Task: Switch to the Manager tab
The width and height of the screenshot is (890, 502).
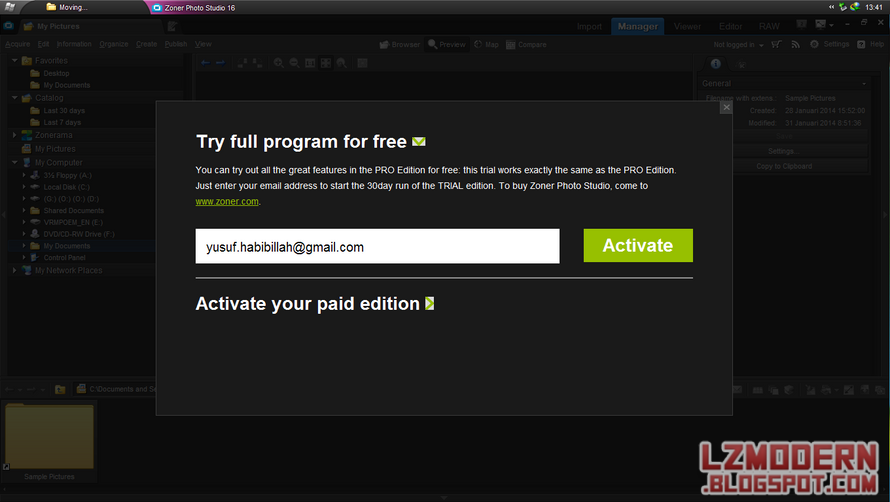Action: pos(637,26)
